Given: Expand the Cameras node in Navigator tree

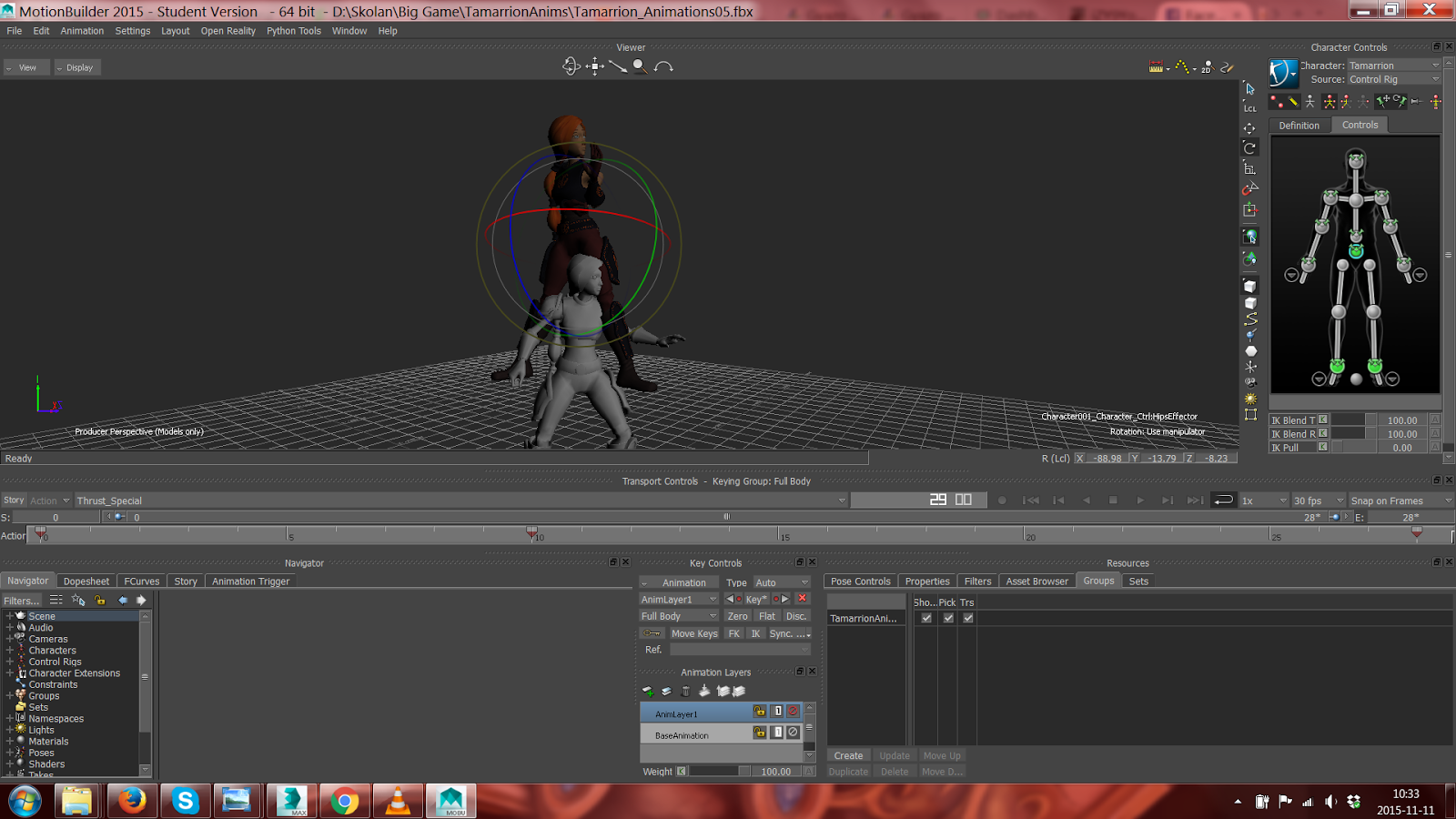Looking at the screenshot, I should tap(10, 639).
